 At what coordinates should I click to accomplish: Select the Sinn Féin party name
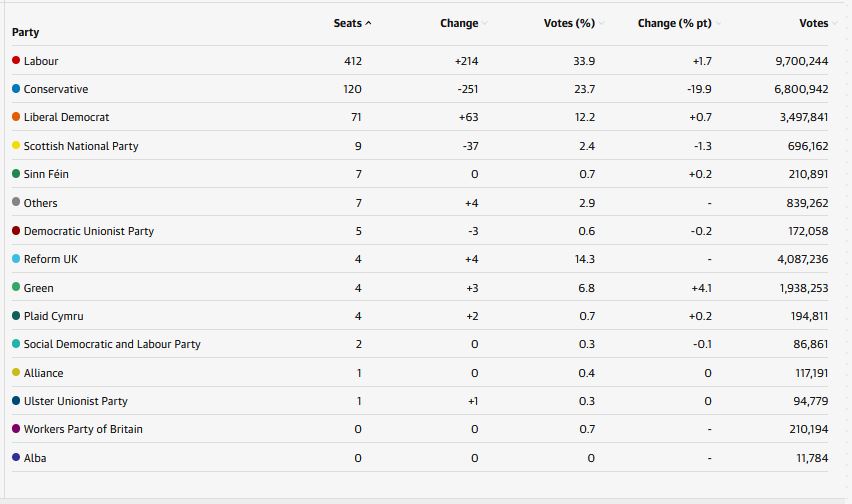point(46,174)
